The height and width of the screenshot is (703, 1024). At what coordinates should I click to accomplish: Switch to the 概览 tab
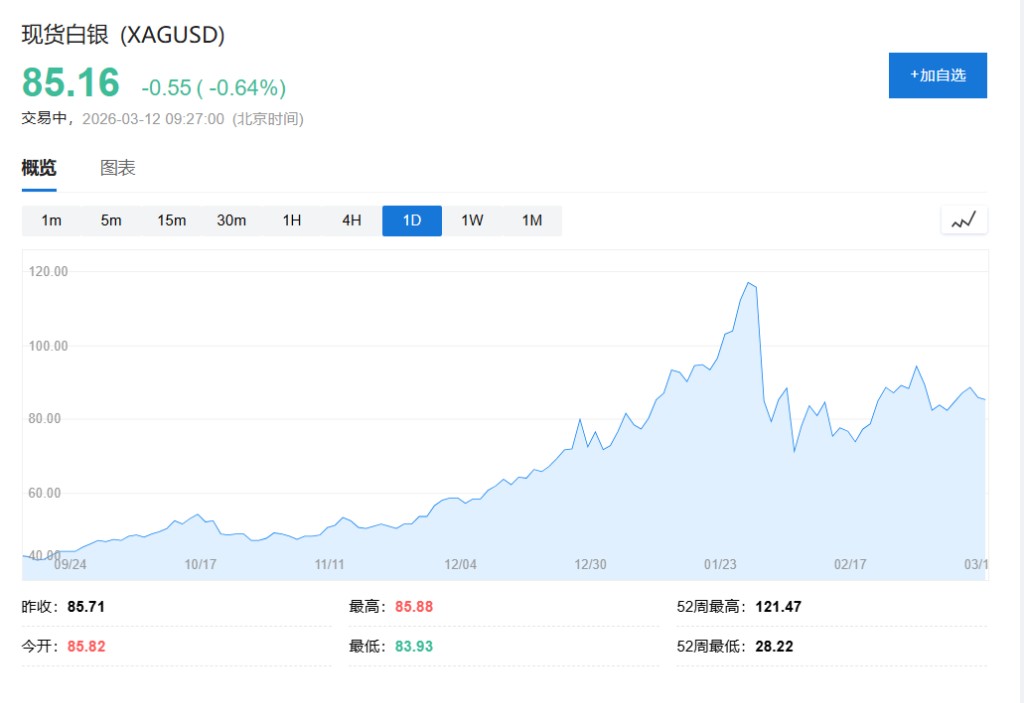pos(39,168)
